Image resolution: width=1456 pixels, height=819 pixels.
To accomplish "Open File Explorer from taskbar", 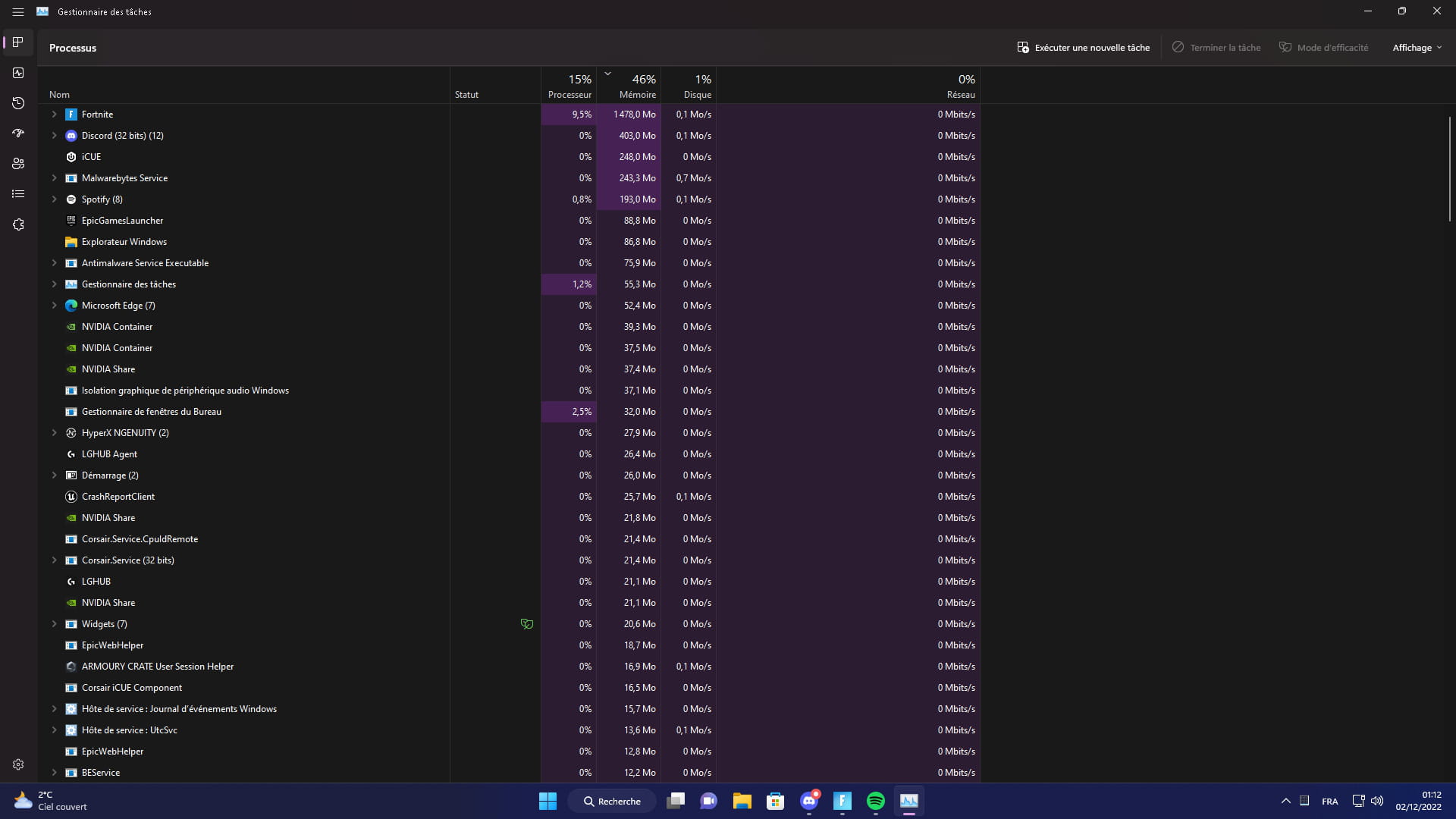I will pyautogui.click(x=742, y=801).
